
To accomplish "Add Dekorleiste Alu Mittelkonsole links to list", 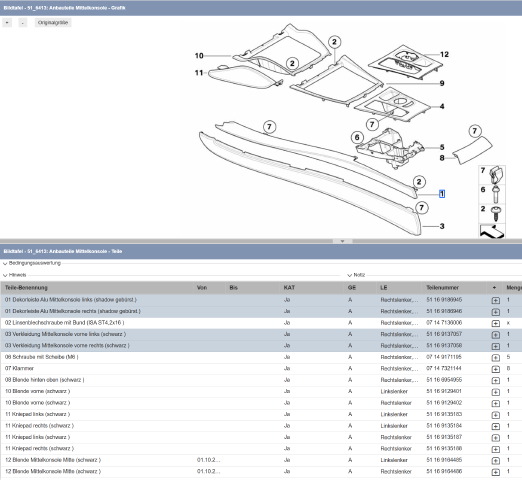I will (x=495, y=300).
